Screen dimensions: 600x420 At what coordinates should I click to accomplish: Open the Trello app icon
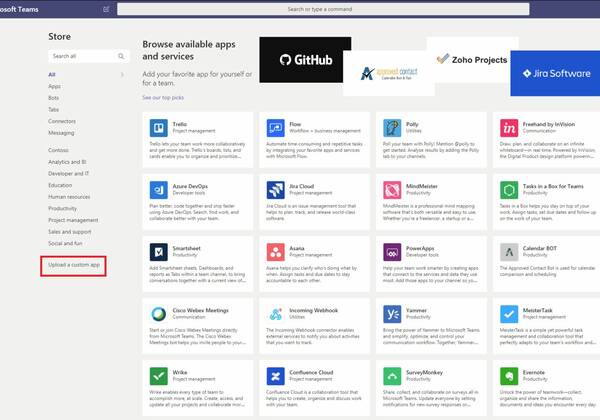pyautogui.click(x=158, y=128)
